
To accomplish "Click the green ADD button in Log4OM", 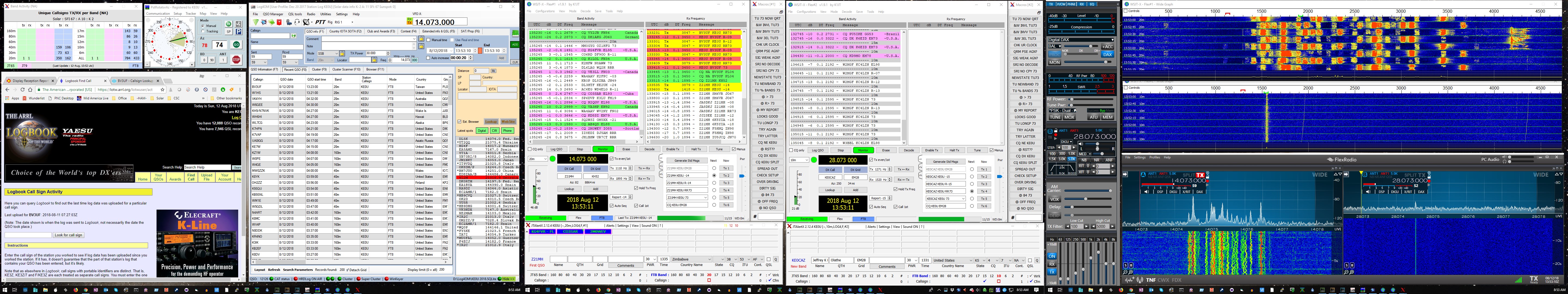I will 515,44.
